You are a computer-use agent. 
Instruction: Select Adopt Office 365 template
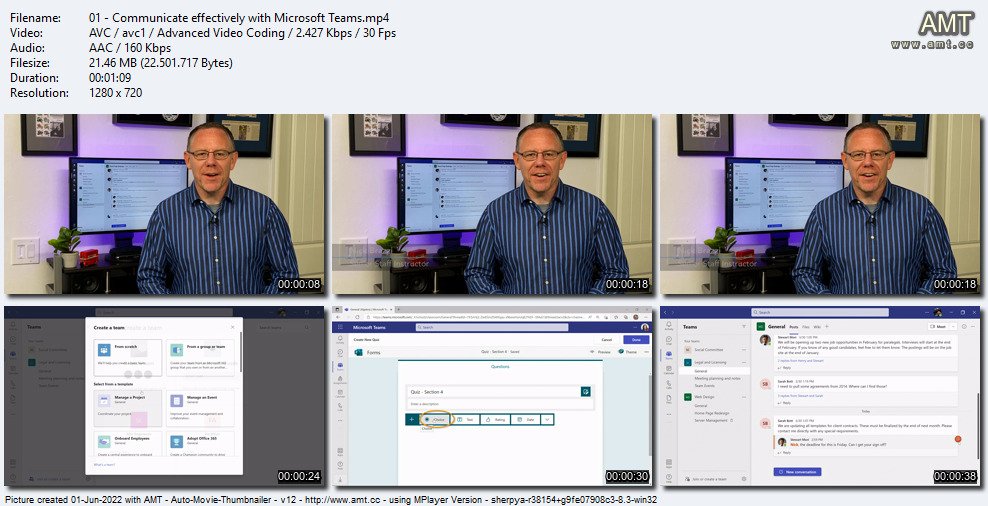point(200,444)
